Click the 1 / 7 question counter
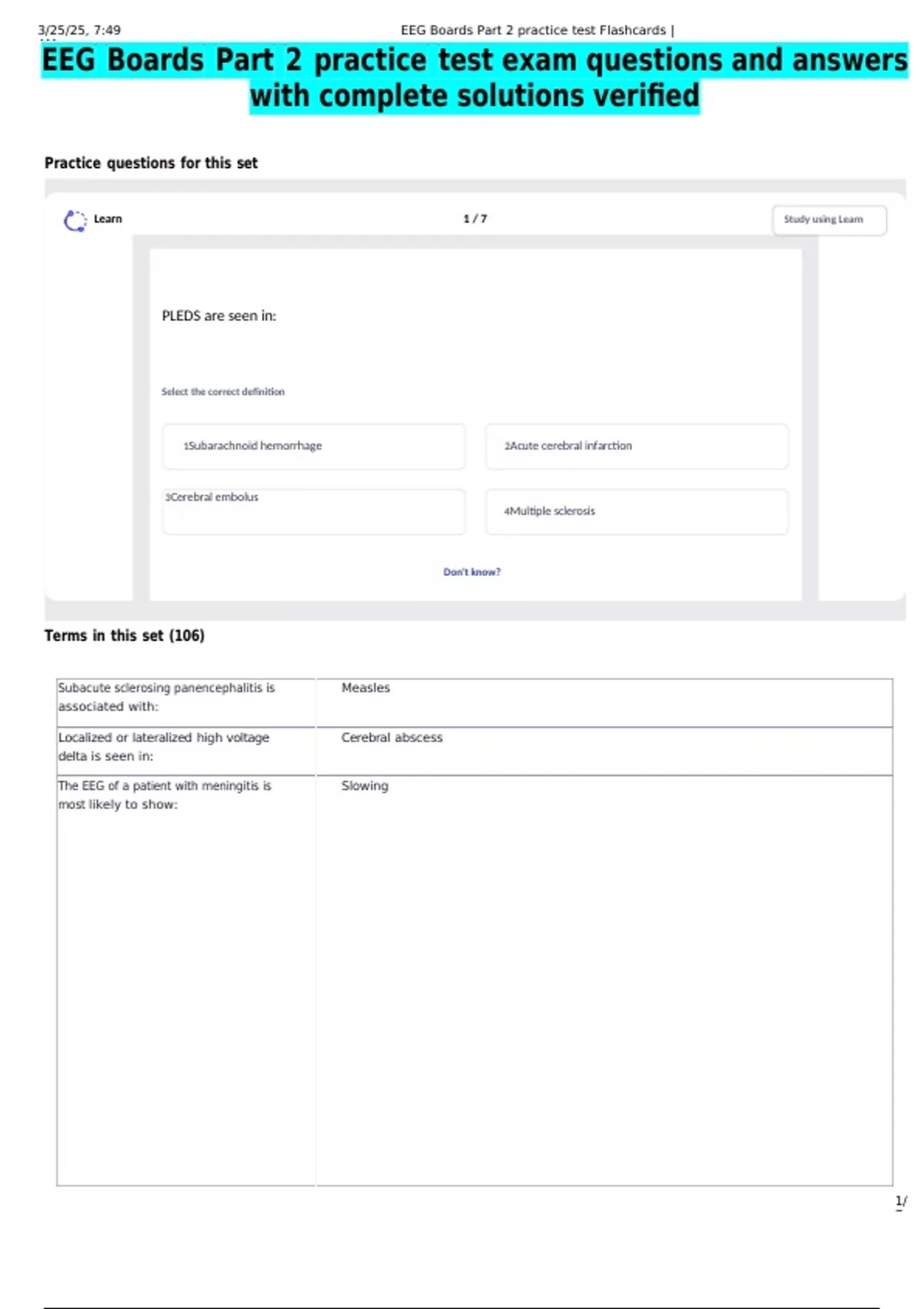The image size is (924, 1309). coord(475,219)
